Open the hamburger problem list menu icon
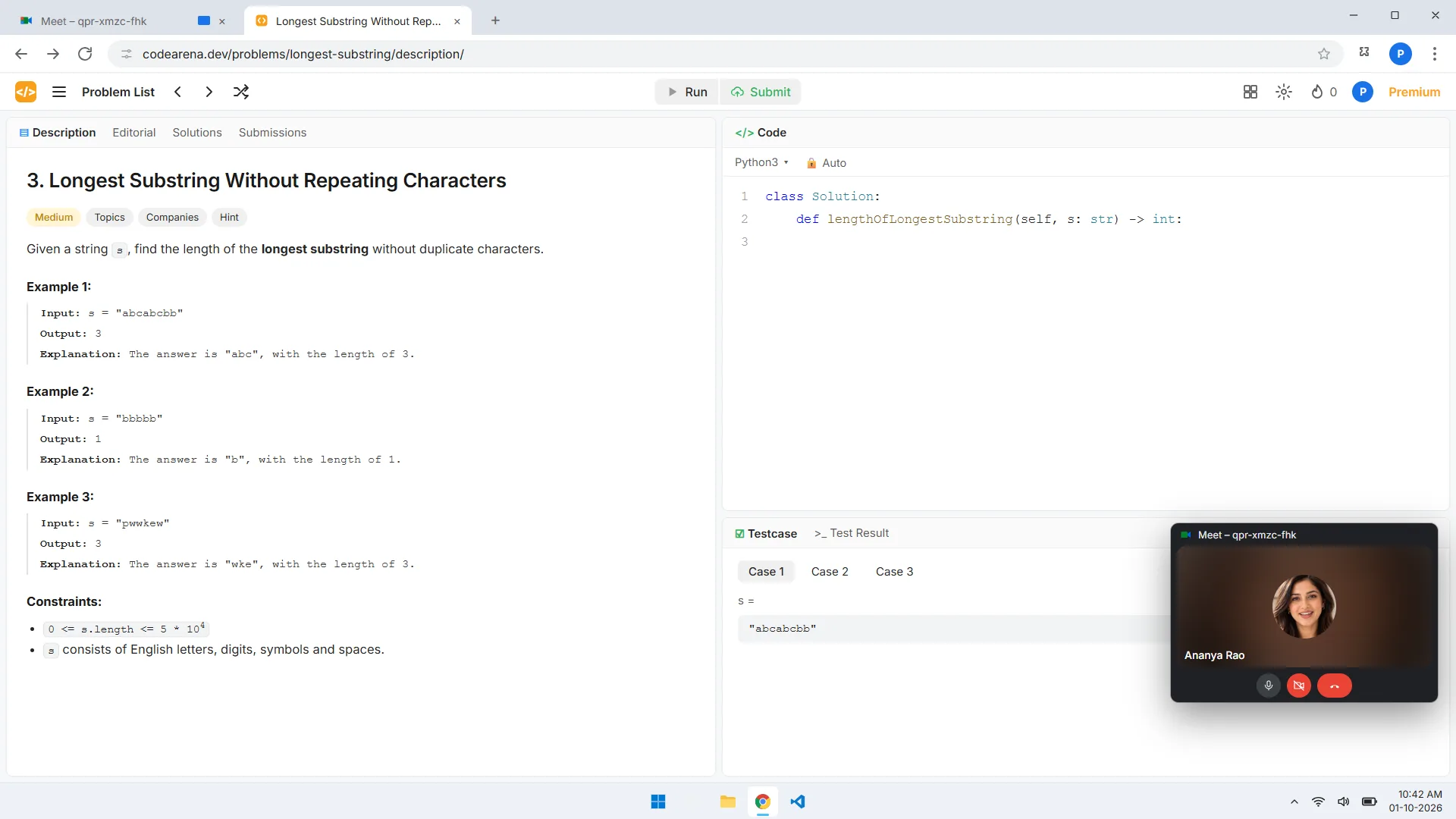1456x819 pixels. (59, 92)
